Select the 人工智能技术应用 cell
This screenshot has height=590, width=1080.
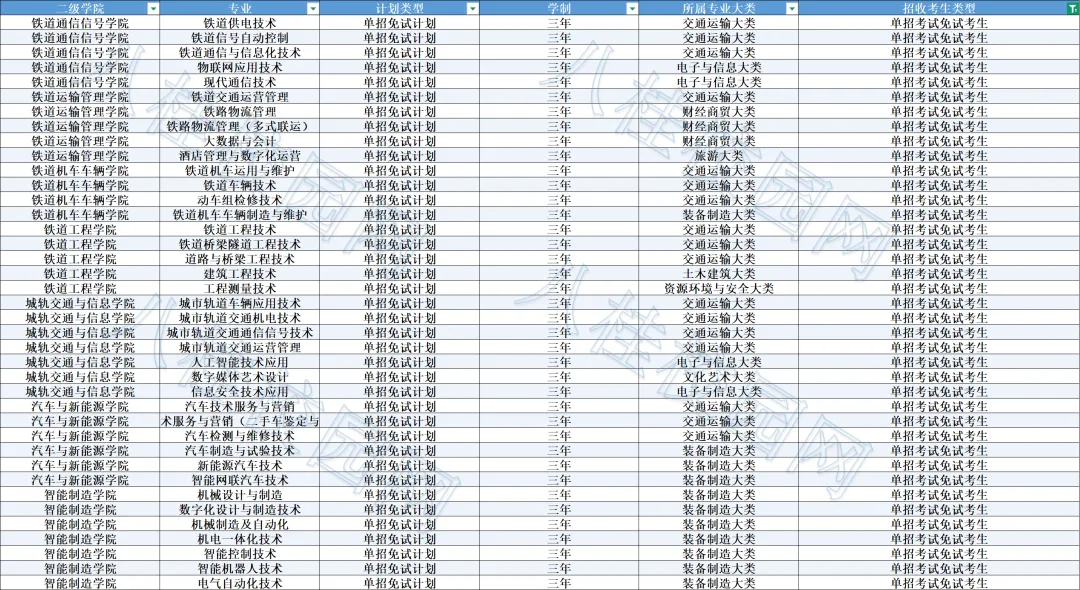(240, 362)
